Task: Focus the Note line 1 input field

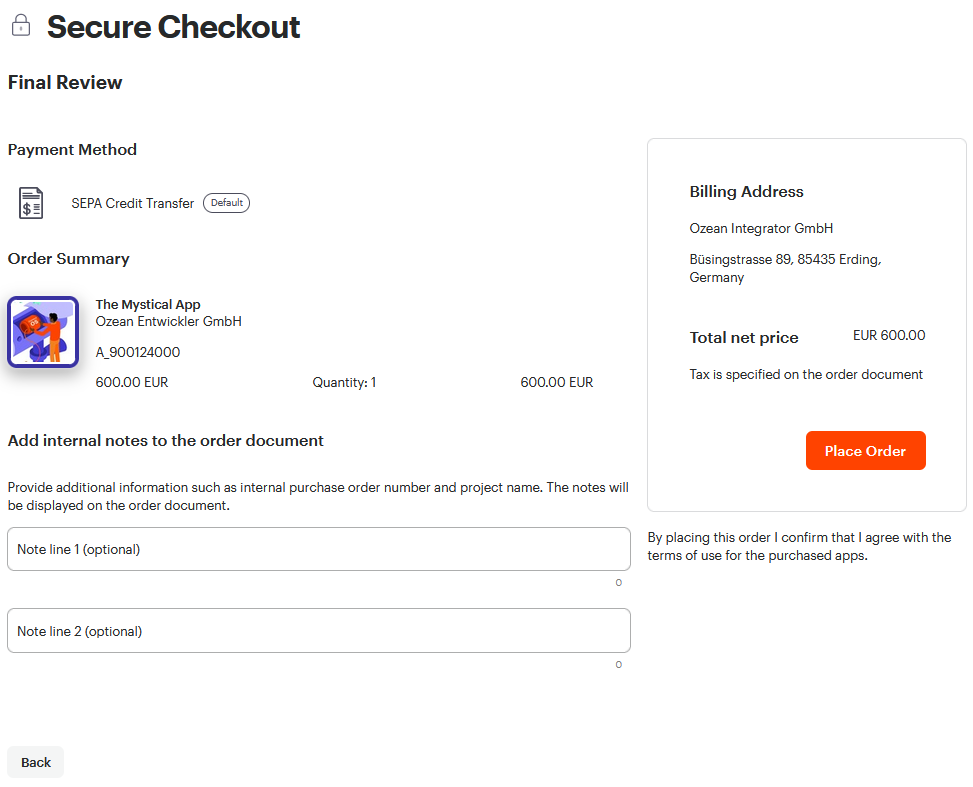Action: (319, 549)
